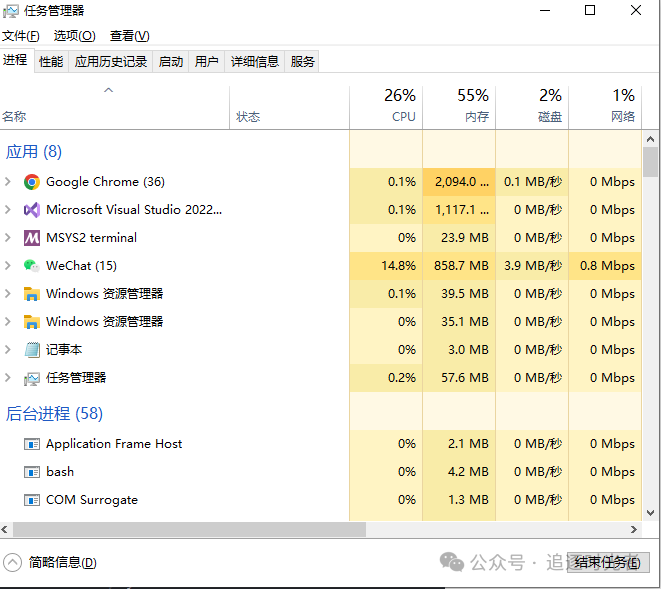Open the 文件(F) menu
This screenshot has width=661, height=589.
(x=21, y=36)
